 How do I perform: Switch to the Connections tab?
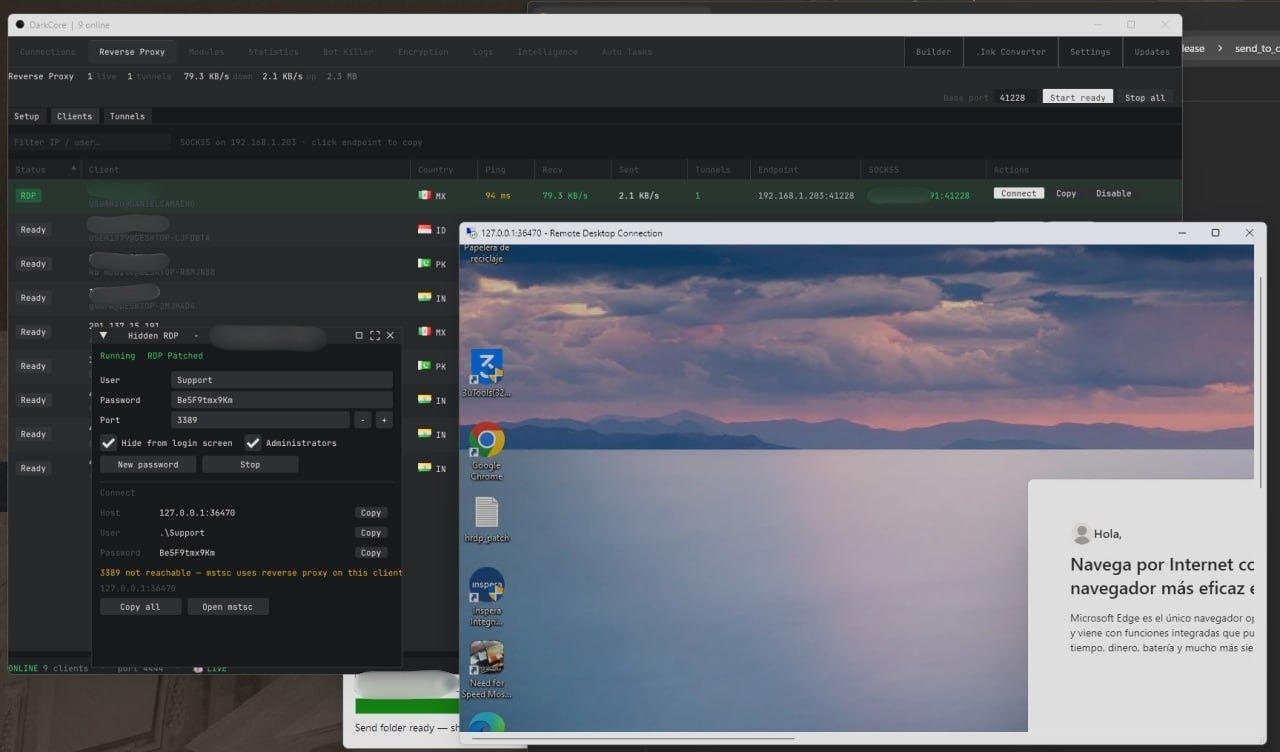(47, 52)
